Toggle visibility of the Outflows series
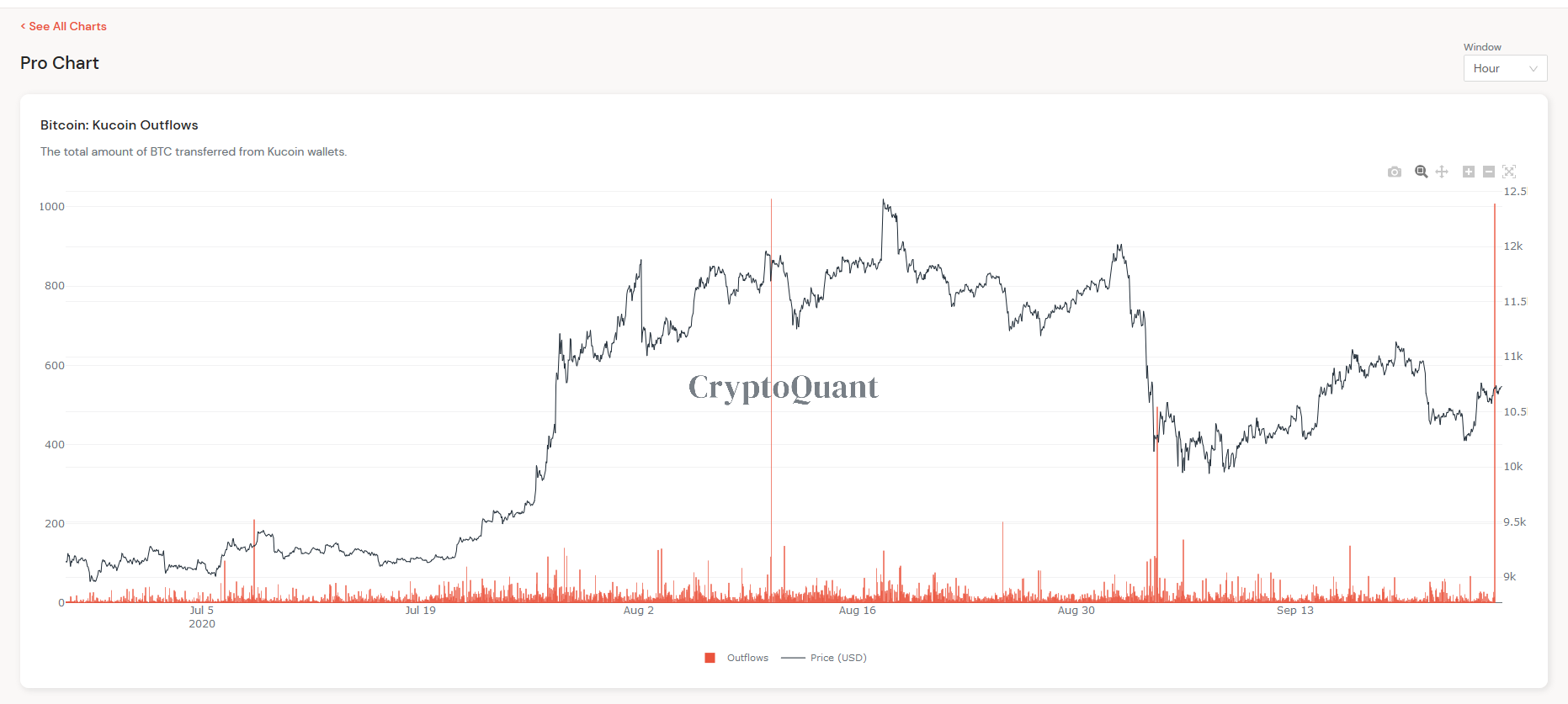This screenshot has width=1568, height=704. point(746,657)
